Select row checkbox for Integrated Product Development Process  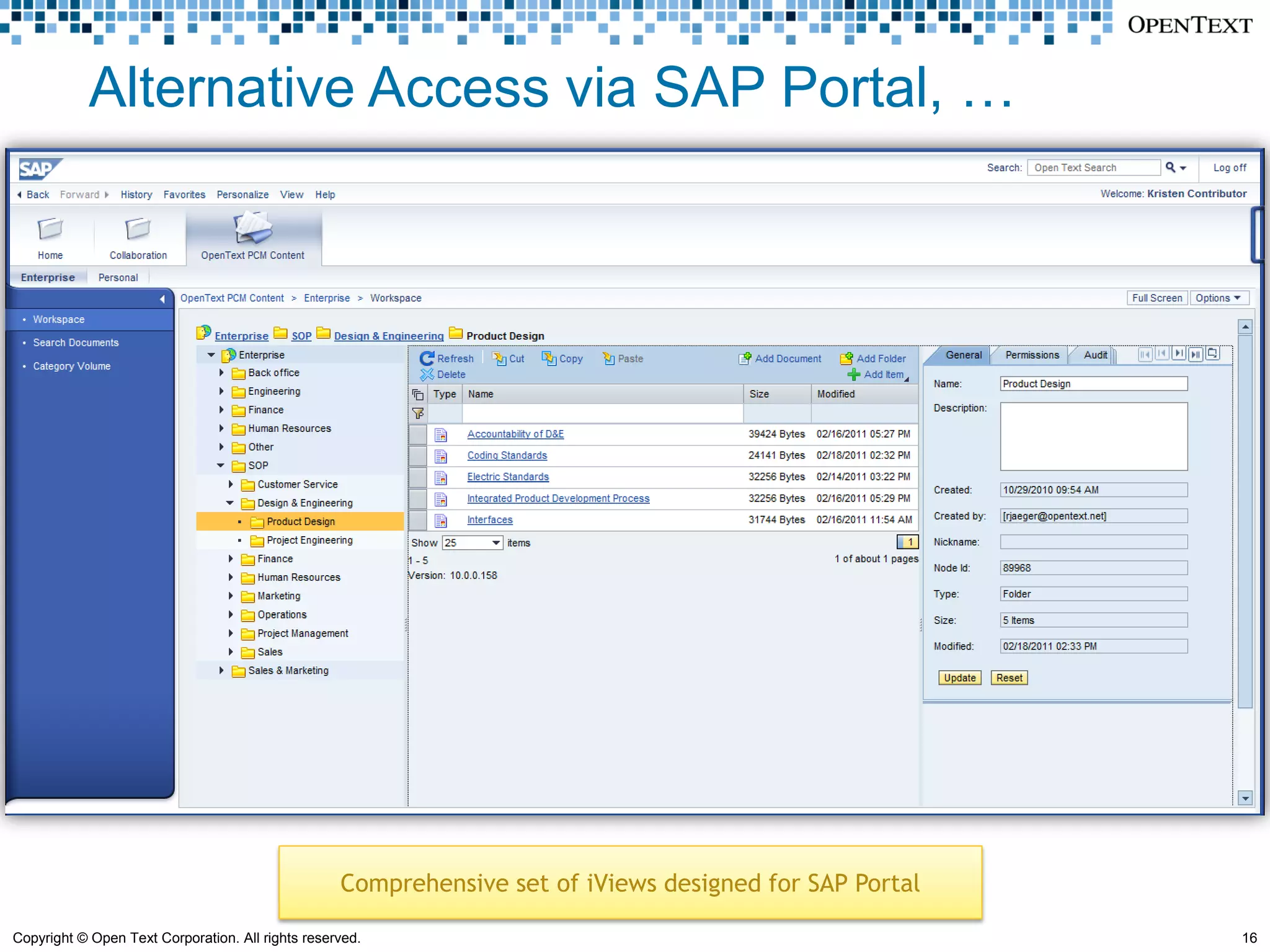click(418, 499)
